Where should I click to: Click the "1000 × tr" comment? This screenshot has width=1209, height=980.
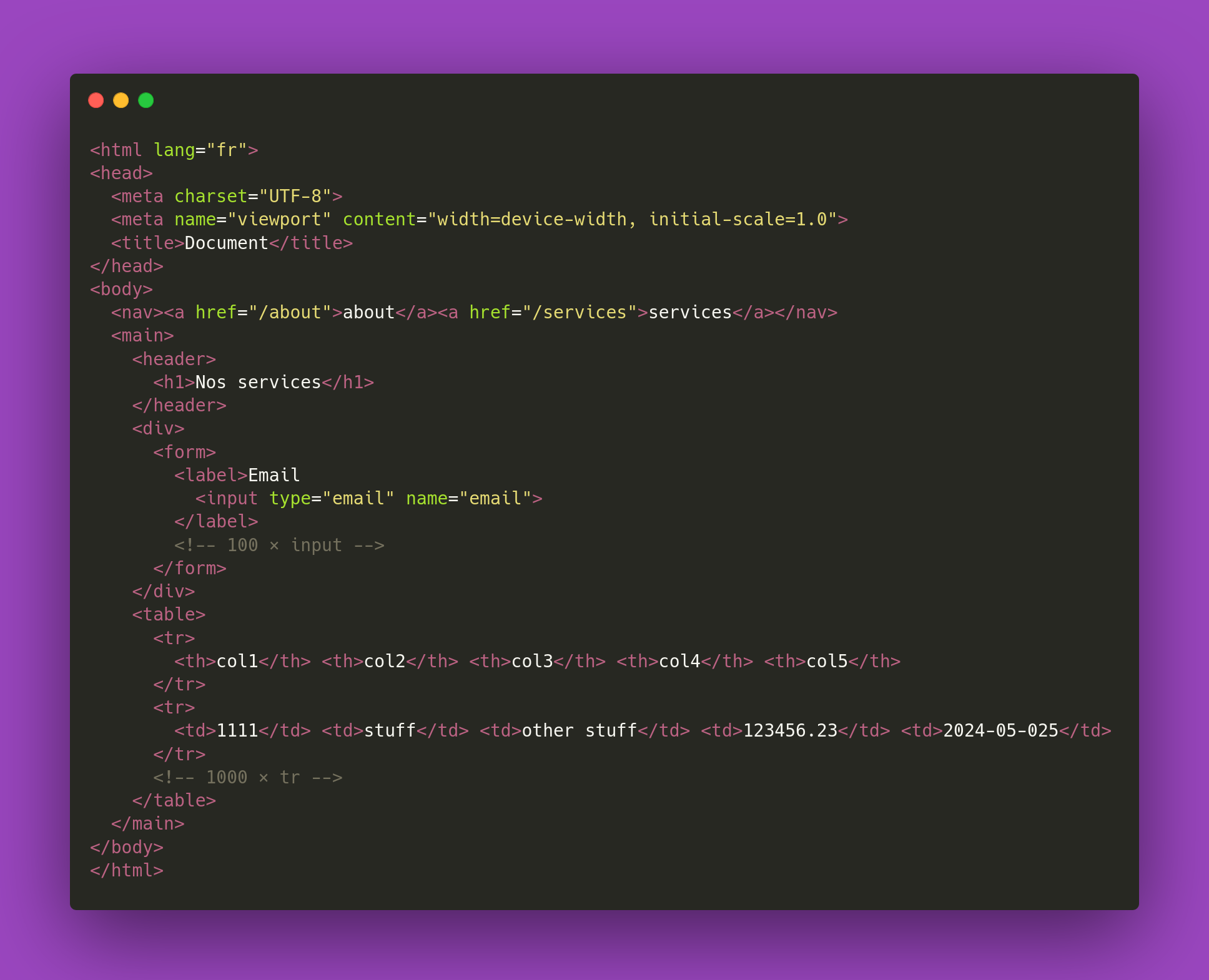[248, 778]
